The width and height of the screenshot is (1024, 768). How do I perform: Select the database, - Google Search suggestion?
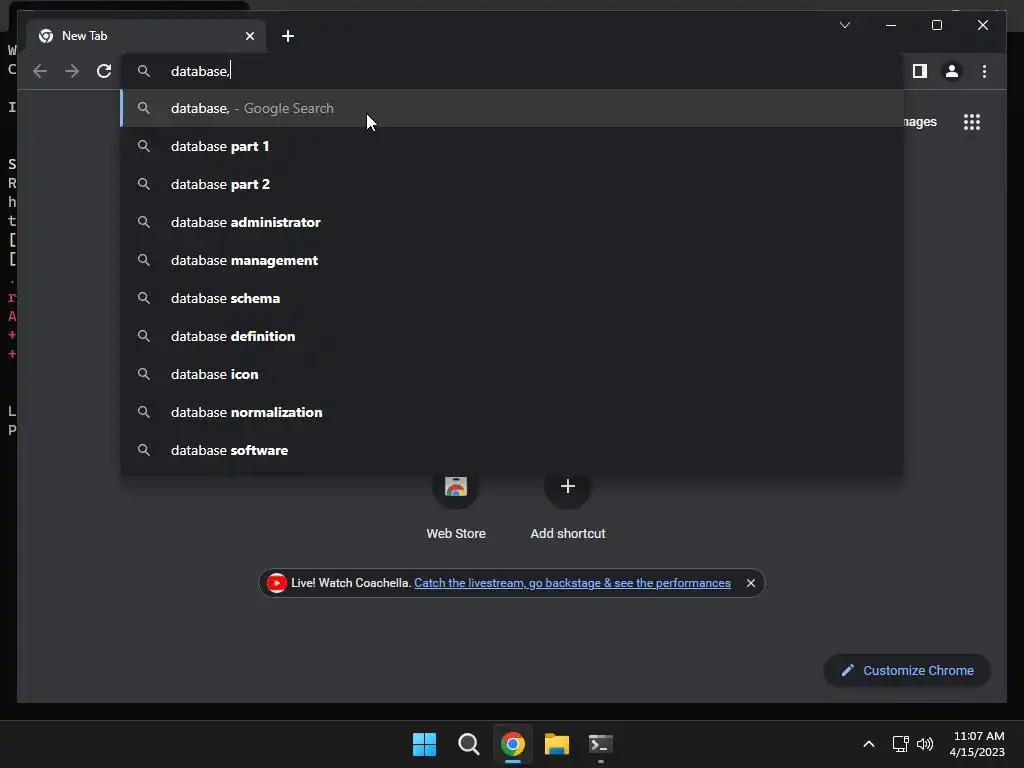[512, 108]
